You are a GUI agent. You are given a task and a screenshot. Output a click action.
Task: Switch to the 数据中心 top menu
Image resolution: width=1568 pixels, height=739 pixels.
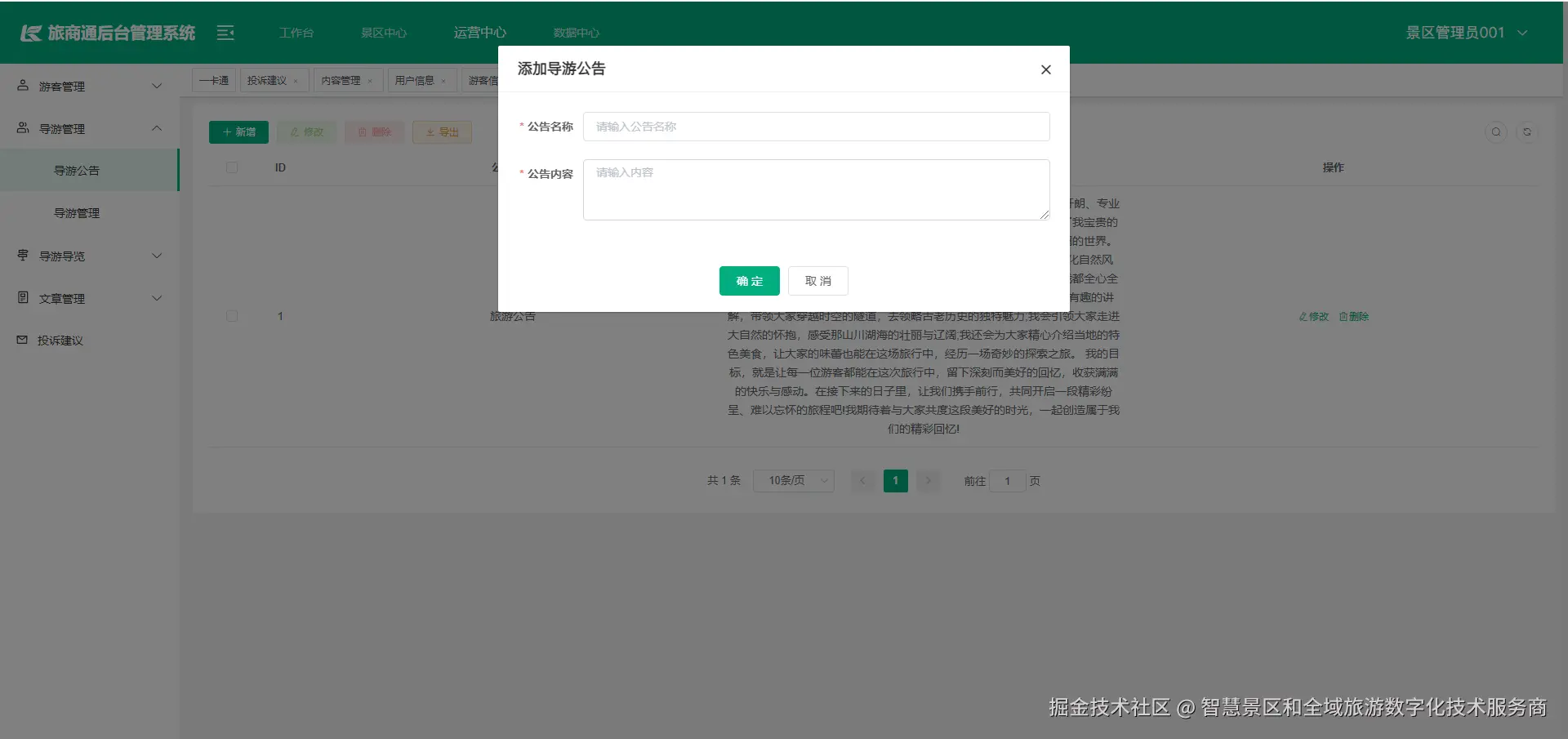click(x=577, y=33)
